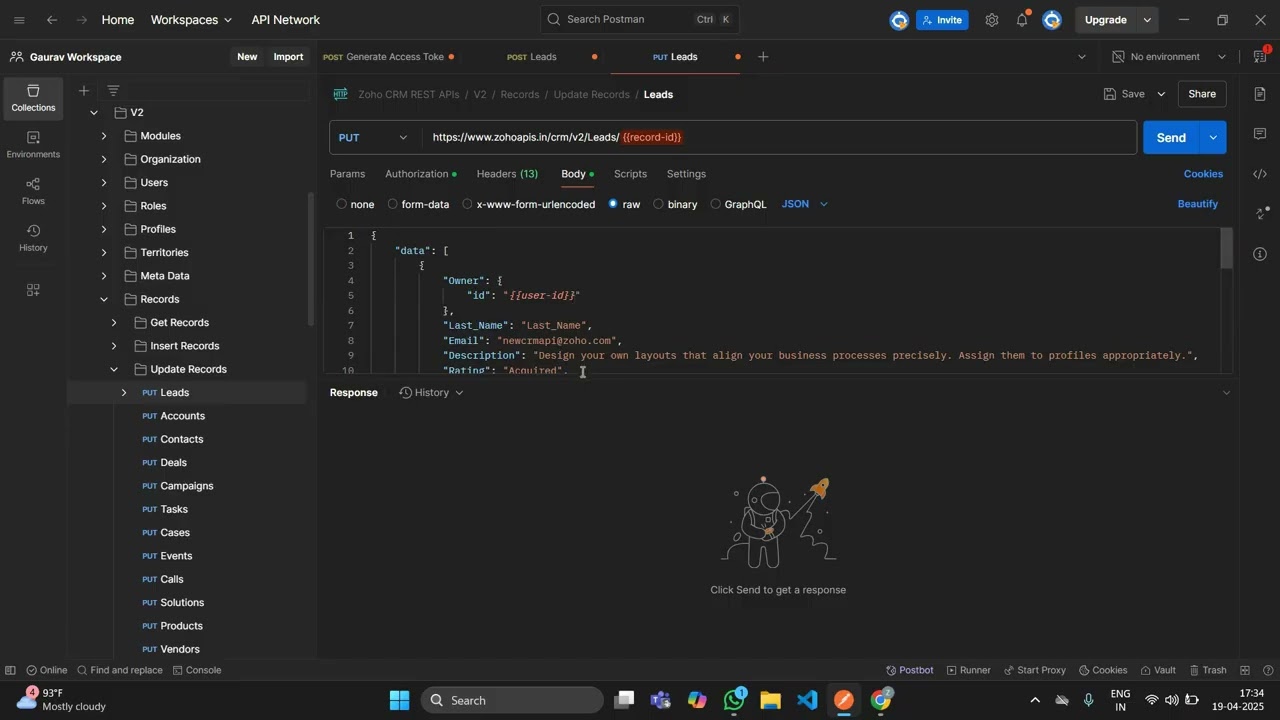Switch to the Authorization tab

tap(420, 174)
